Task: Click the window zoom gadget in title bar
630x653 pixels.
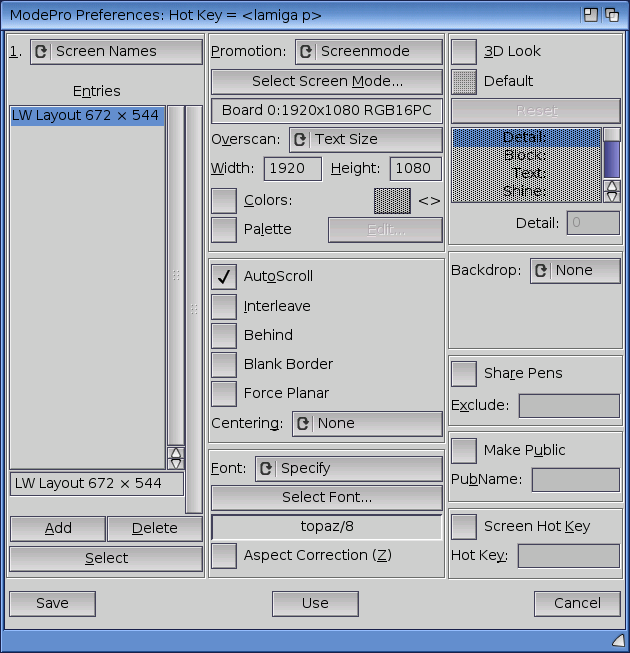Action: pos(590,15)
